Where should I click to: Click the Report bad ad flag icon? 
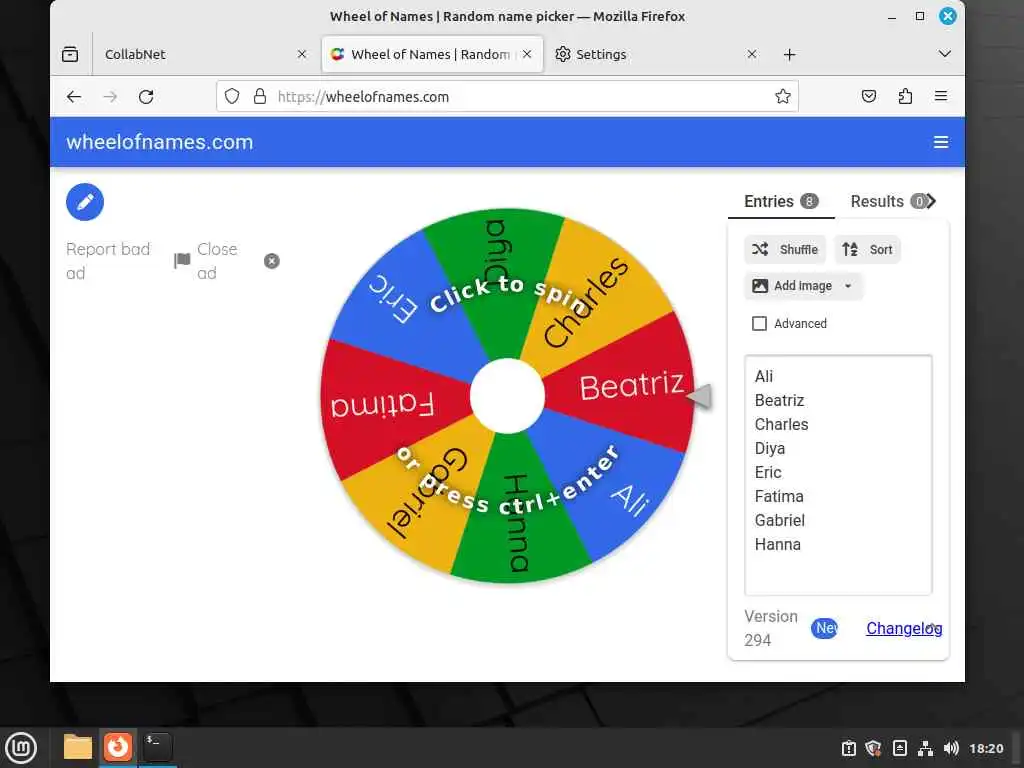pos(182,261)
